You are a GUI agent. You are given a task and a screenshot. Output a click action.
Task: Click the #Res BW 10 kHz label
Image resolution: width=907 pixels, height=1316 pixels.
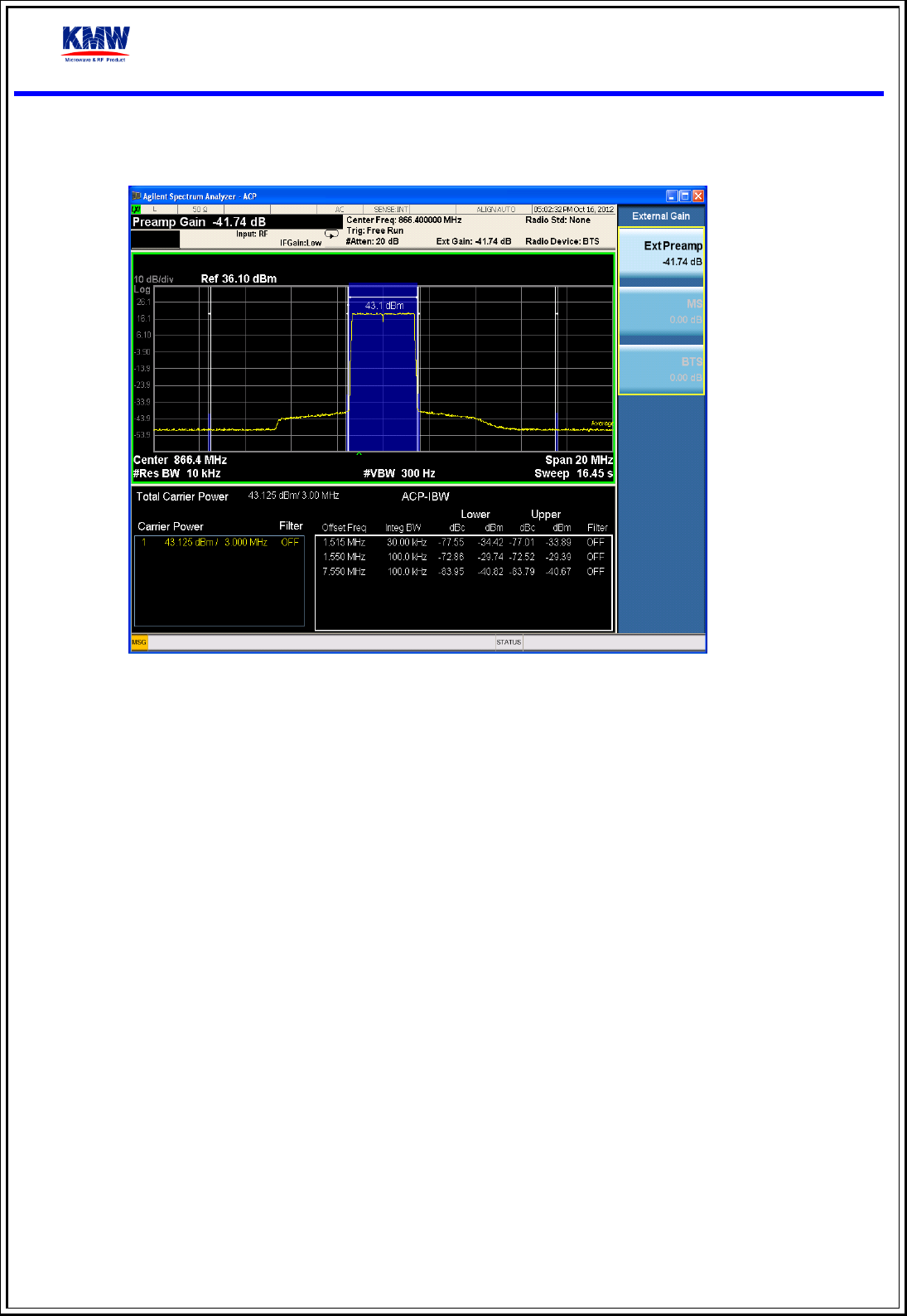pyautogui.click(x=177, y=474)
